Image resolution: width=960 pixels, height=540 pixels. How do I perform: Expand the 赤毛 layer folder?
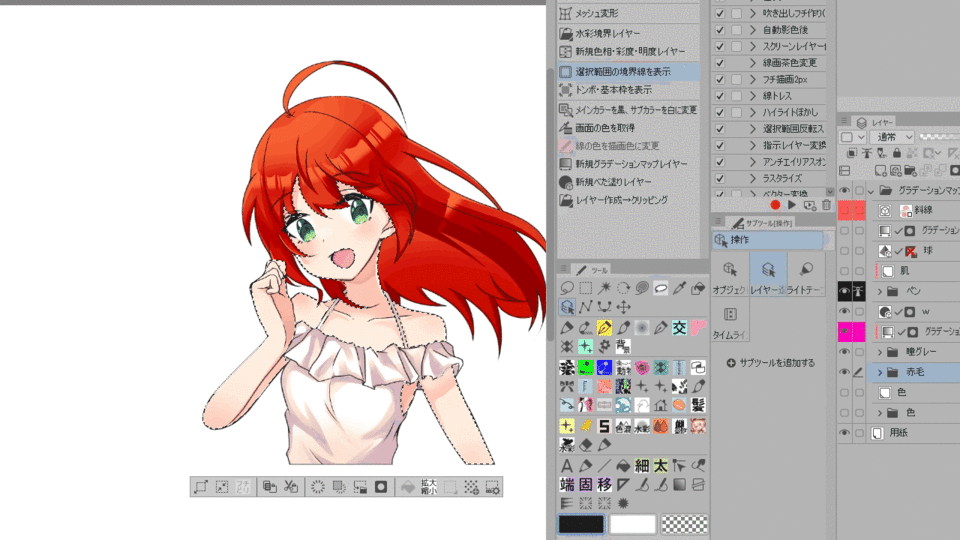(880, 373)
